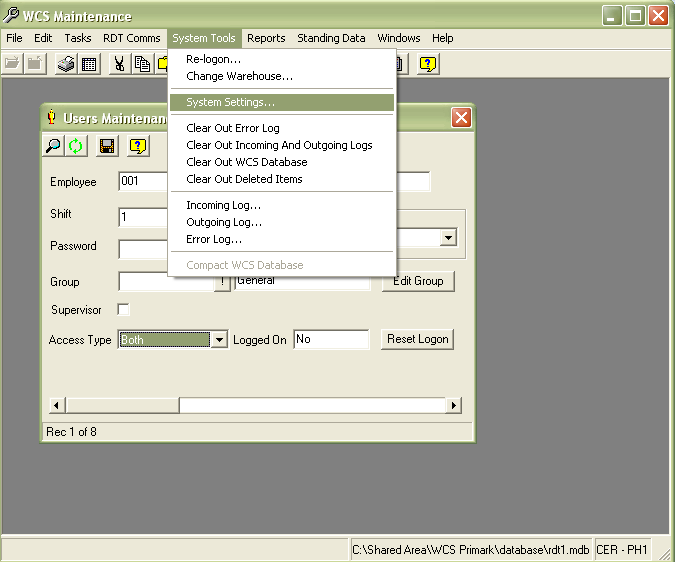Click the record scrollbar right arrow

click(453, 405)
